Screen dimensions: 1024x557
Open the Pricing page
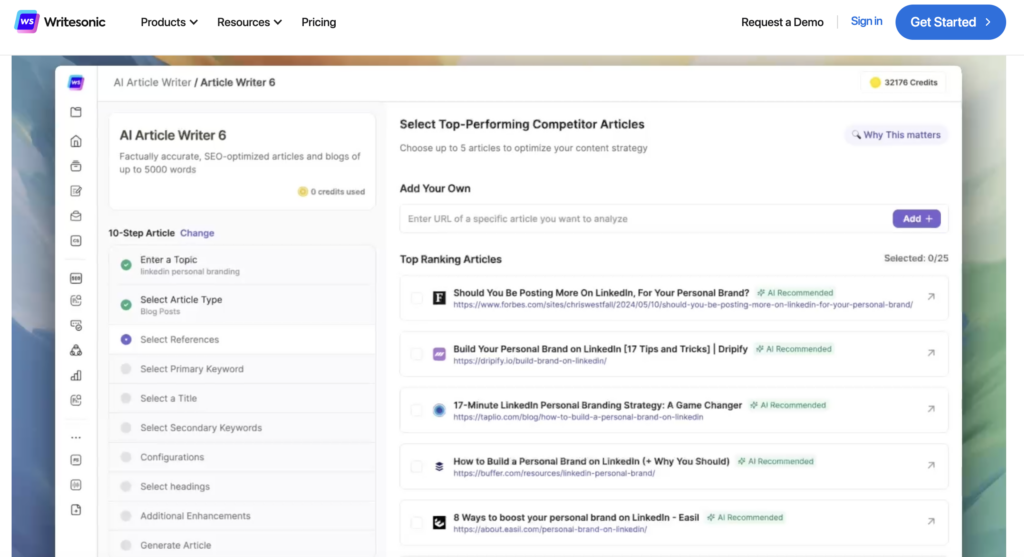319,22
